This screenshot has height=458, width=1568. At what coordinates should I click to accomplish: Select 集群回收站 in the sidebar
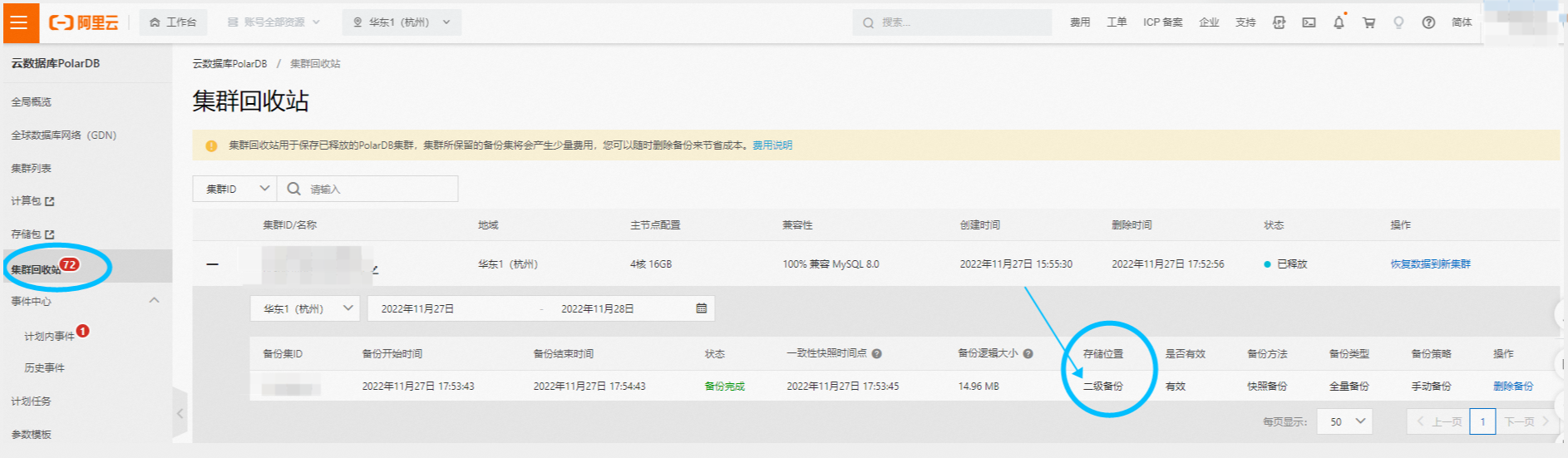86,268
